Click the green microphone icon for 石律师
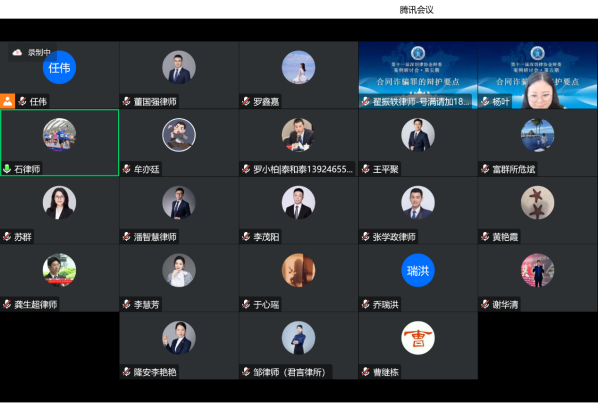This screenshot has width=598, height=403. pyautogui.click(x=7, y=169)
